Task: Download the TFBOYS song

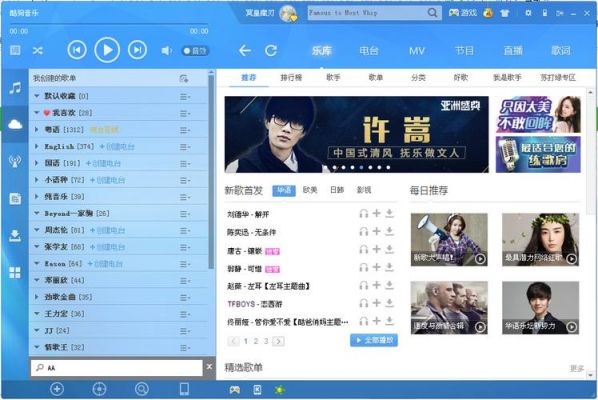Action: click(389, 303)
